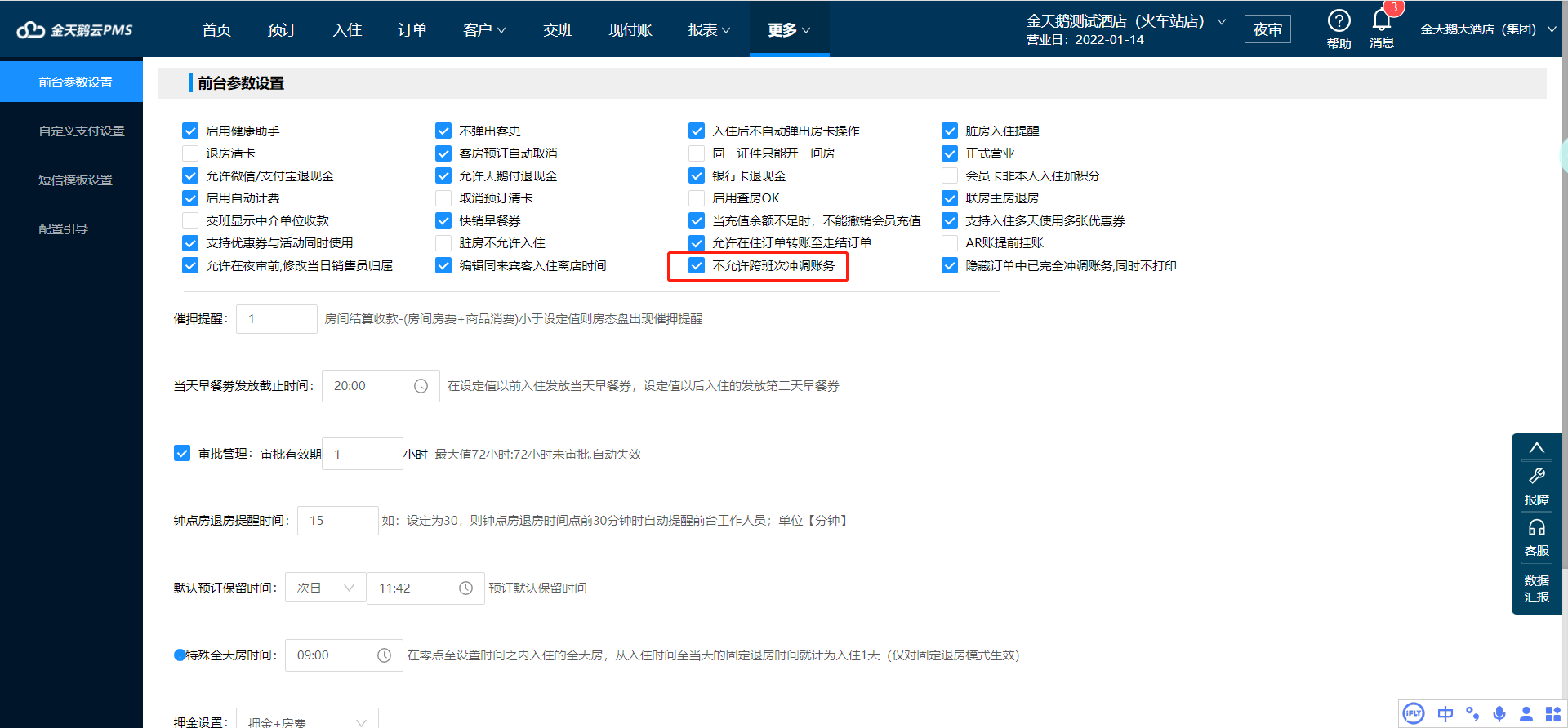Click the user icon in input toolbar
1568x728 pixels.
(1526, 714)
